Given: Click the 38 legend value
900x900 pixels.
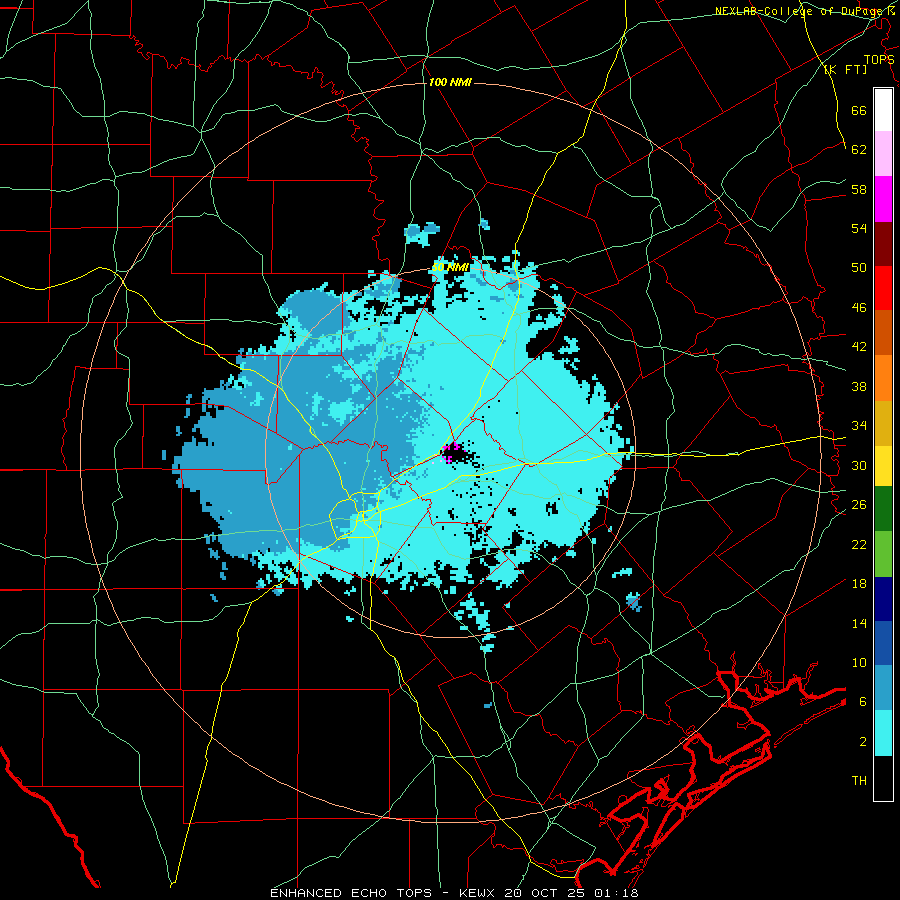Looking at the screenshot, I should [x=859, y=386].
